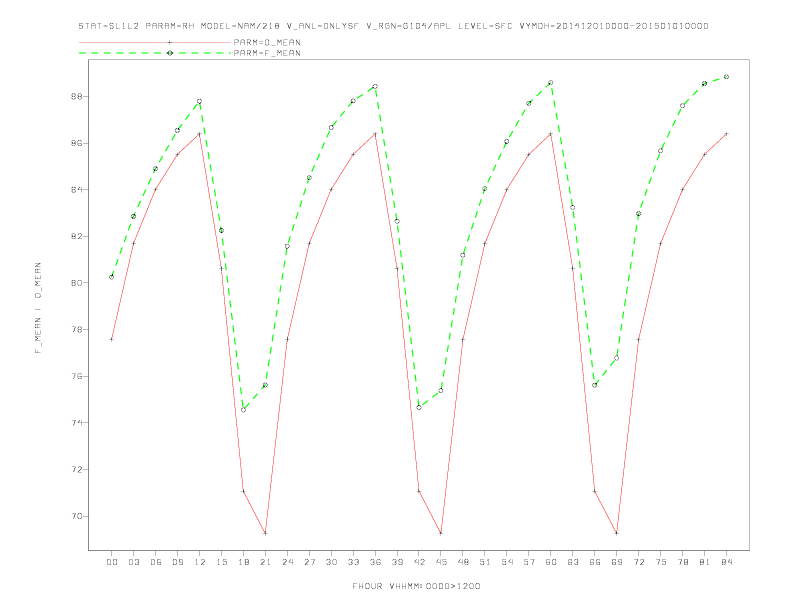Click x-axis tick label 42
Viewport: 792px width, 612px height.
[419, 562]
